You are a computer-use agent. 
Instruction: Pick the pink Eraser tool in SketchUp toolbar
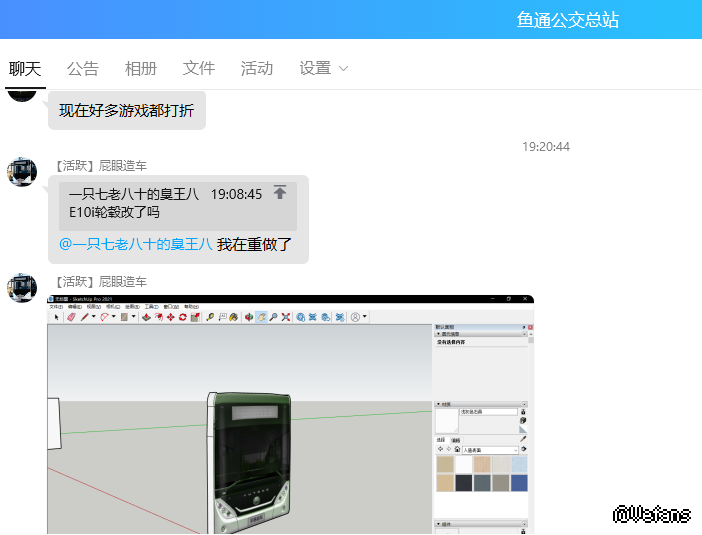[71, 317]
